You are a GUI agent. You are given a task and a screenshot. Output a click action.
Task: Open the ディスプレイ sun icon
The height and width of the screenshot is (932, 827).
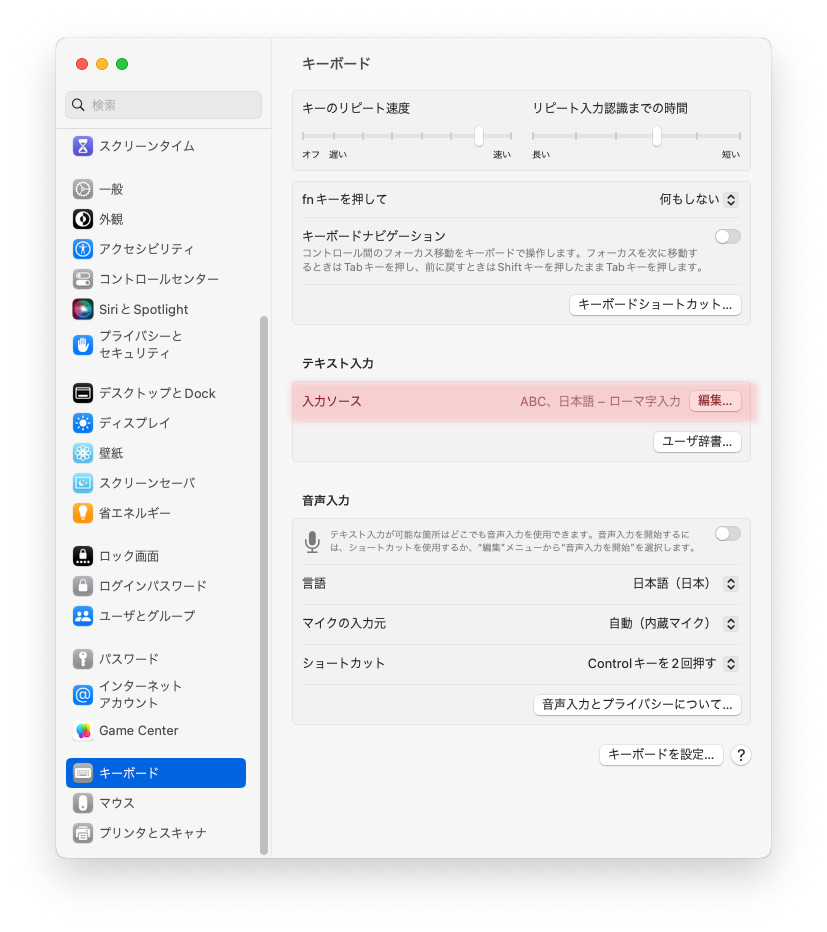pos(83,423)
